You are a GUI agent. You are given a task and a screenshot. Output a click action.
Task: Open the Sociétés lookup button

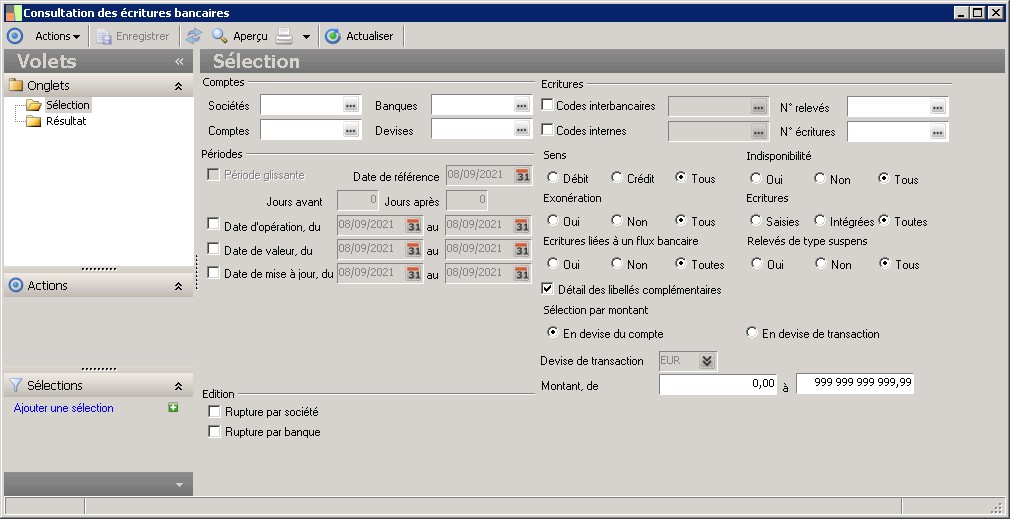(350, 106)
